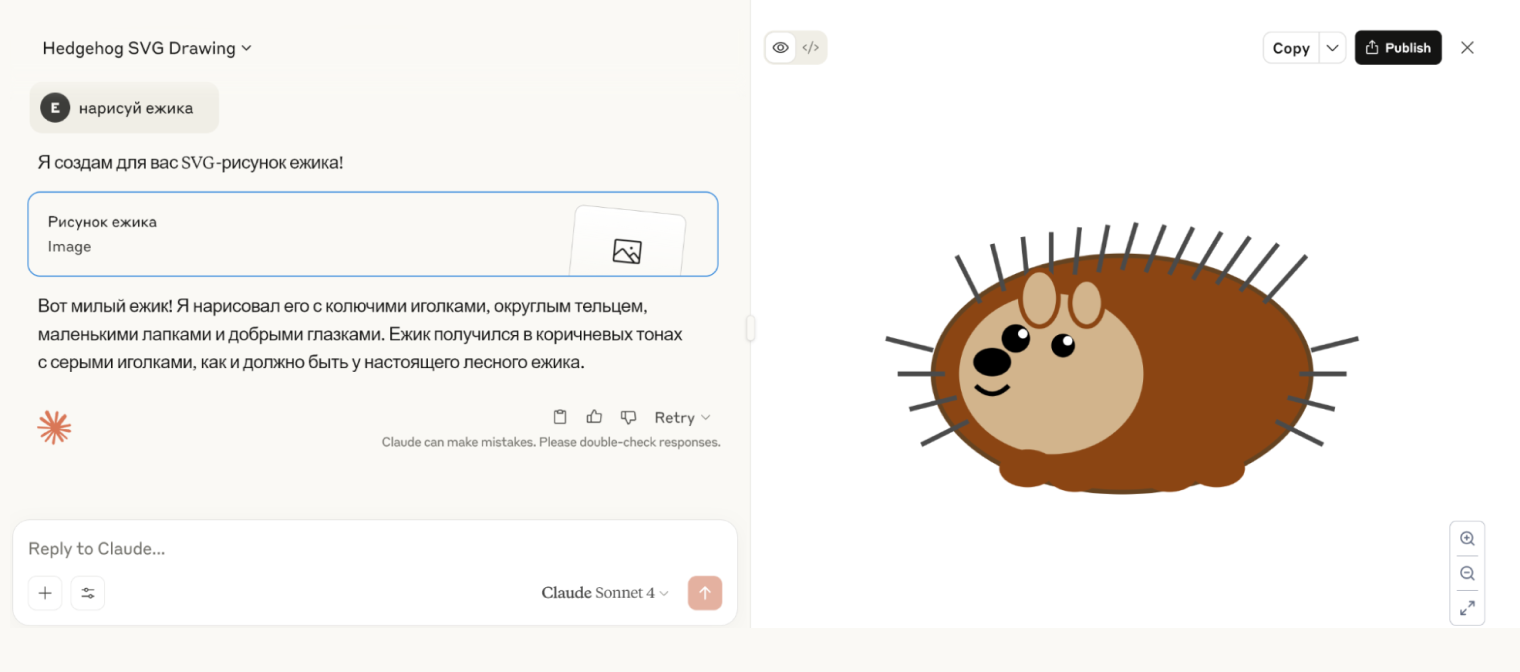The height and width of the screenshot is (672, 1520).
Task: Open the Copy button's dropdown arrow
Action: pos(1331,47)
